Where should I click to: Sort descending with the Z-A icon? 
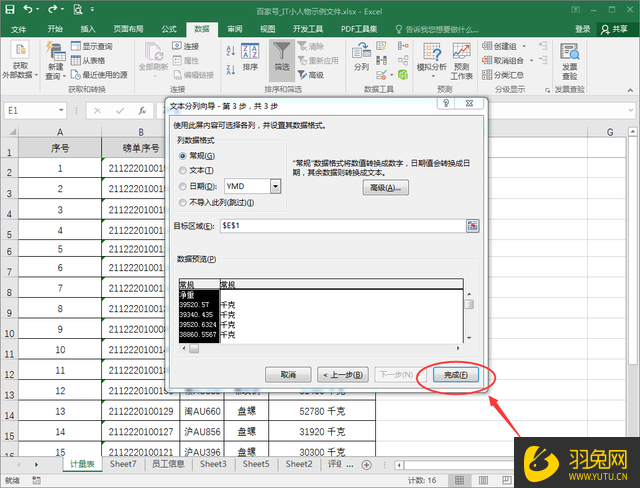tap(231, 69)
